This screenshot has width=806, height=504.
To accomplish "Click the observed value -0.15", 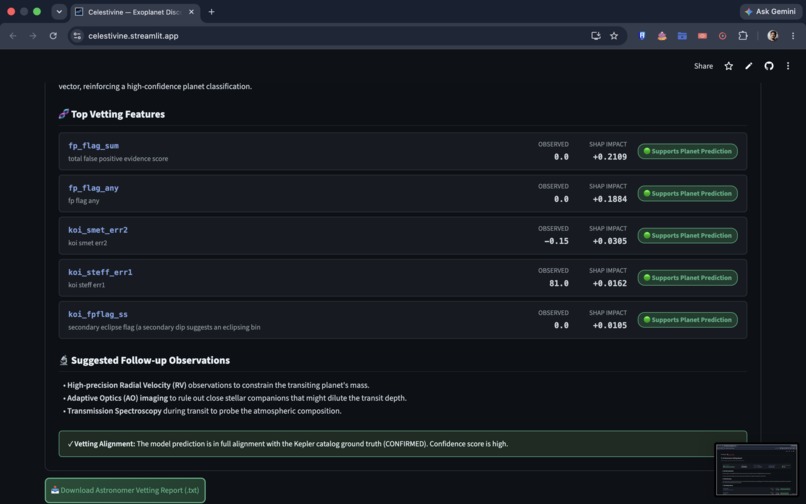I will pyautogui.click(x=556, y=241).
